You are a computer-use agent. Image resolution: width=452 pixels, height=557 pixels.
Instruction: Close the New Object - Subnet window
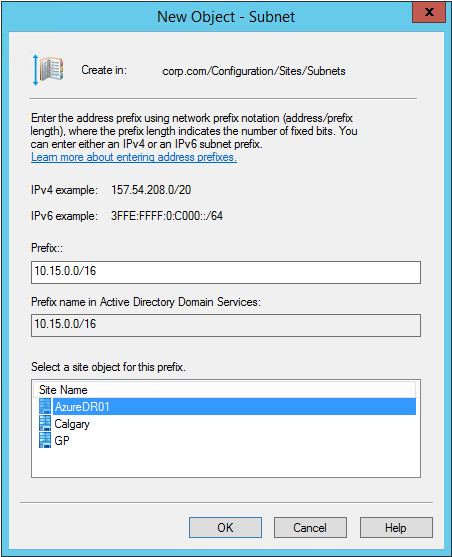click(x=429, y=12)
